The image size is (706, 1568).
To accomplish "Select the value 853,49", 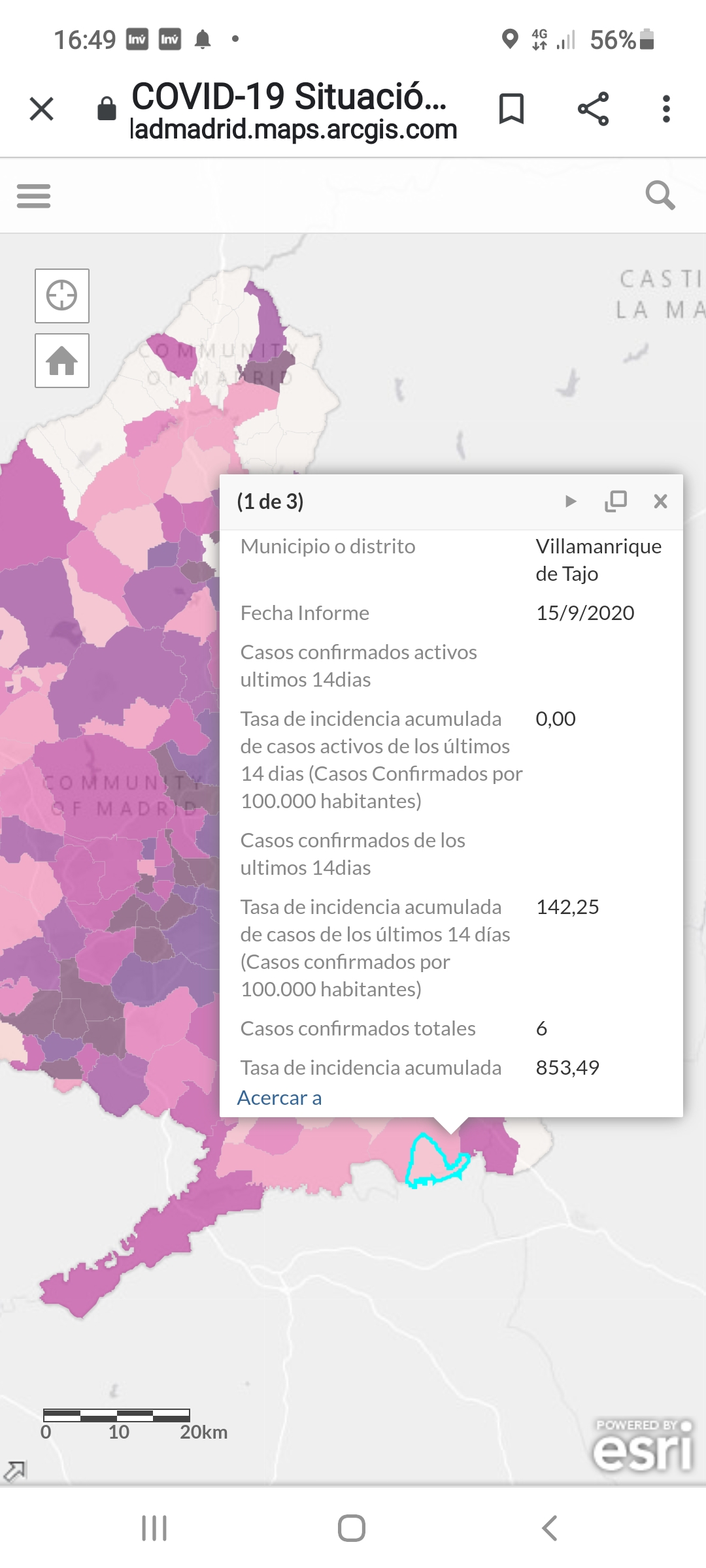I will [567, 1068].
